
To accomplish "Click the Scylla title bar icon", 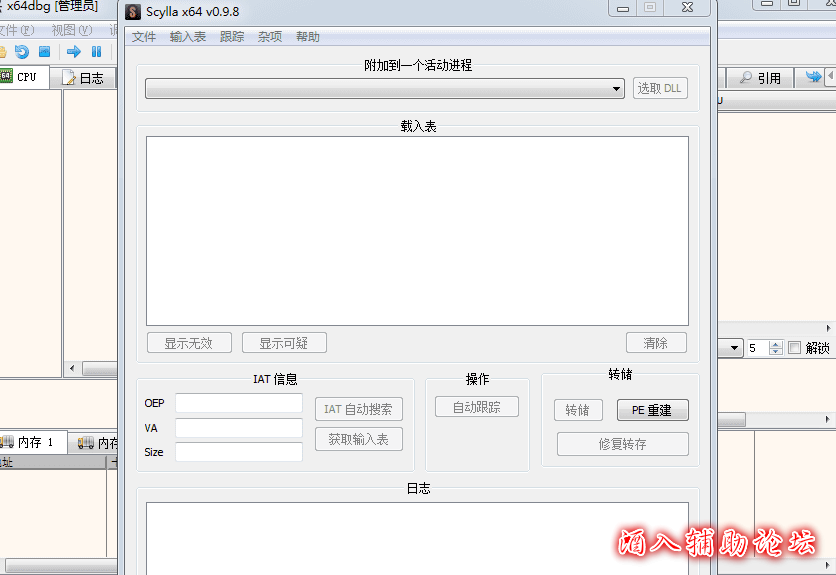I will (x=133, y=12).
